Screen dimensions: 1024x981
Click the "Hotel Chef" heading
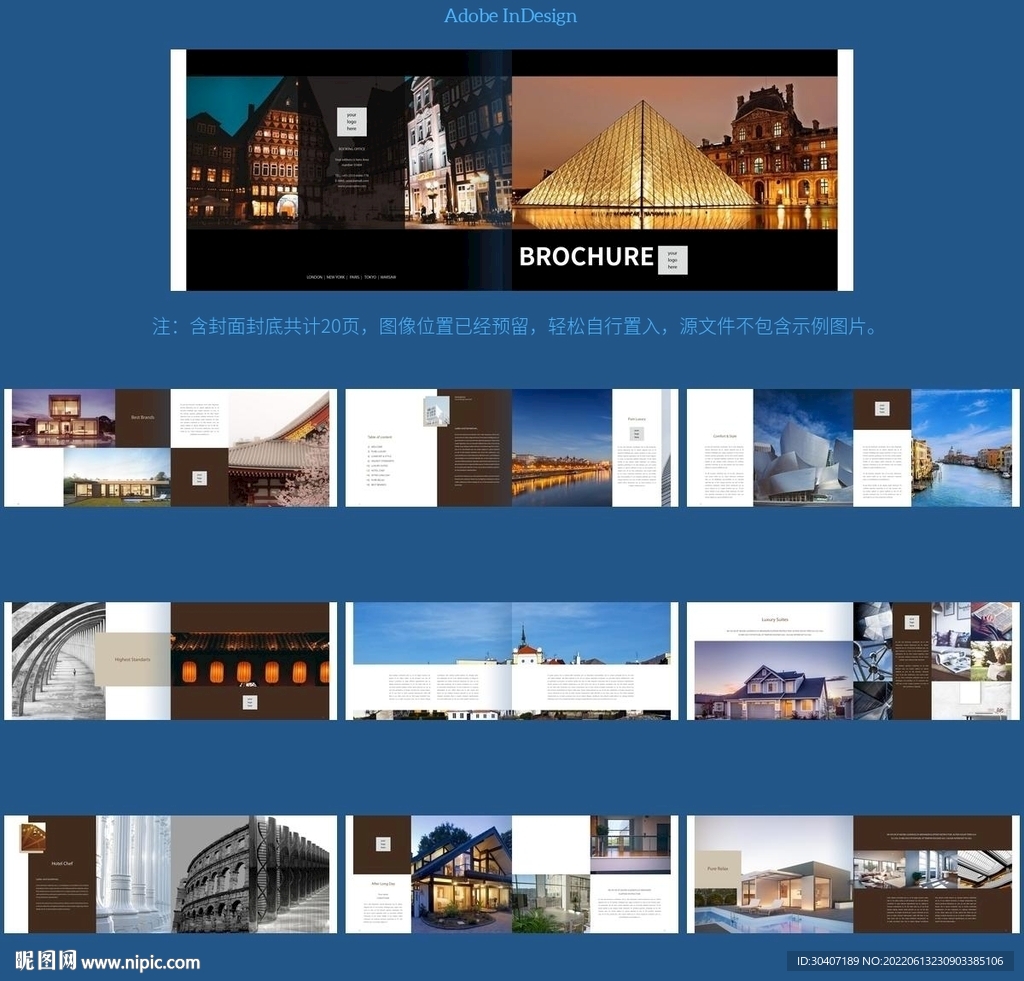click(62, 863)
